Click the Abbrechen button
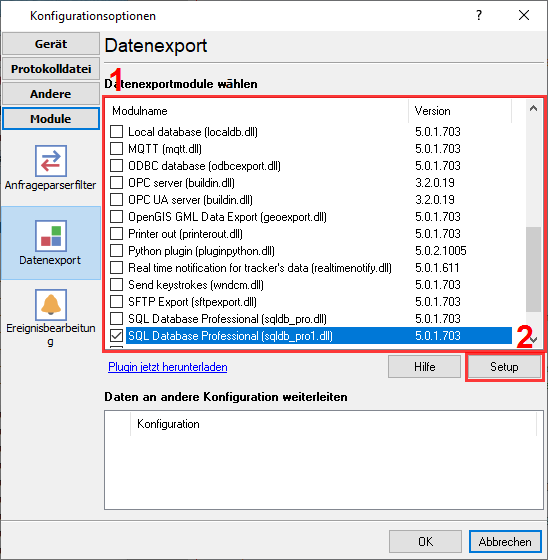548x560 pixels. pyautogui.click(x=505, y=541)
